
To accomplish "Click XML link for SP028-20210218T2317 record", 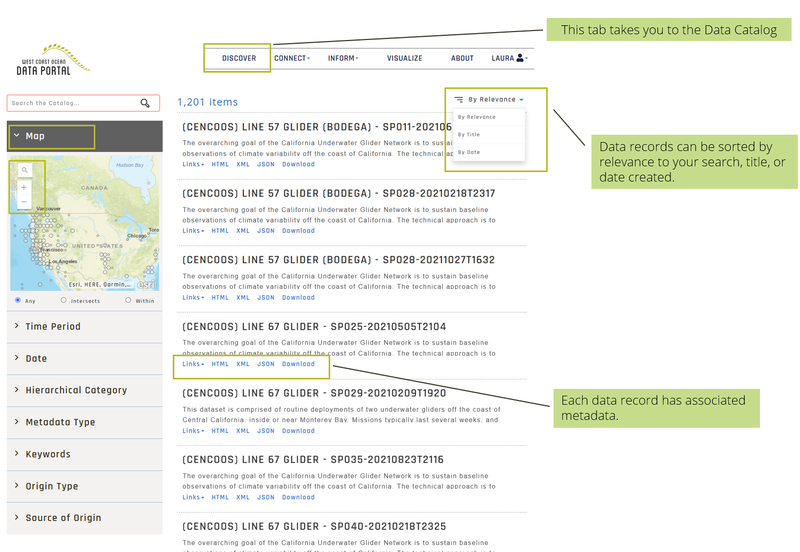I will click(x=243, y=231).
